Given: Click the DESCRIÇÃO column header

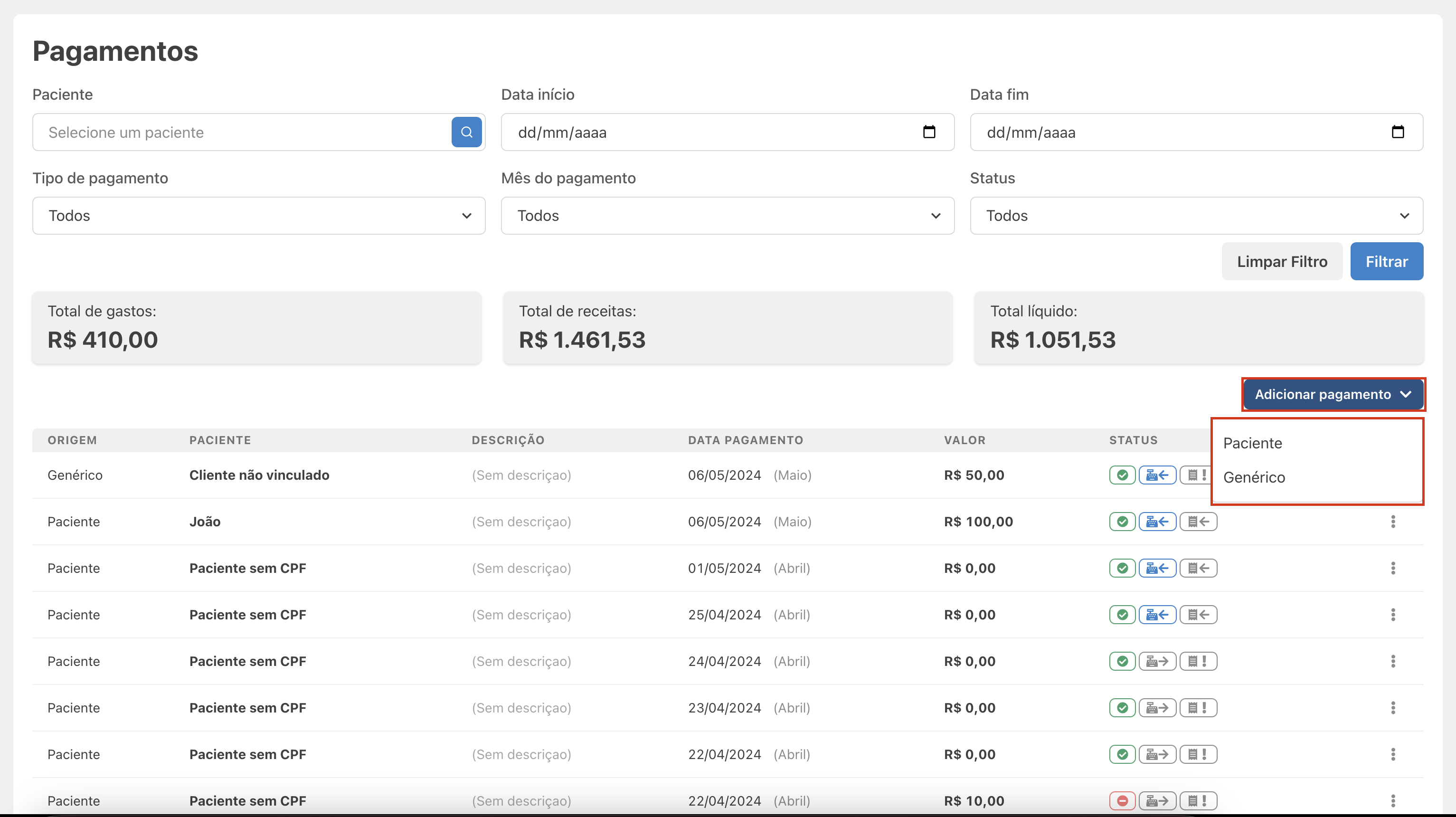Looking at the screenshot, I should (x=508, y=440).
